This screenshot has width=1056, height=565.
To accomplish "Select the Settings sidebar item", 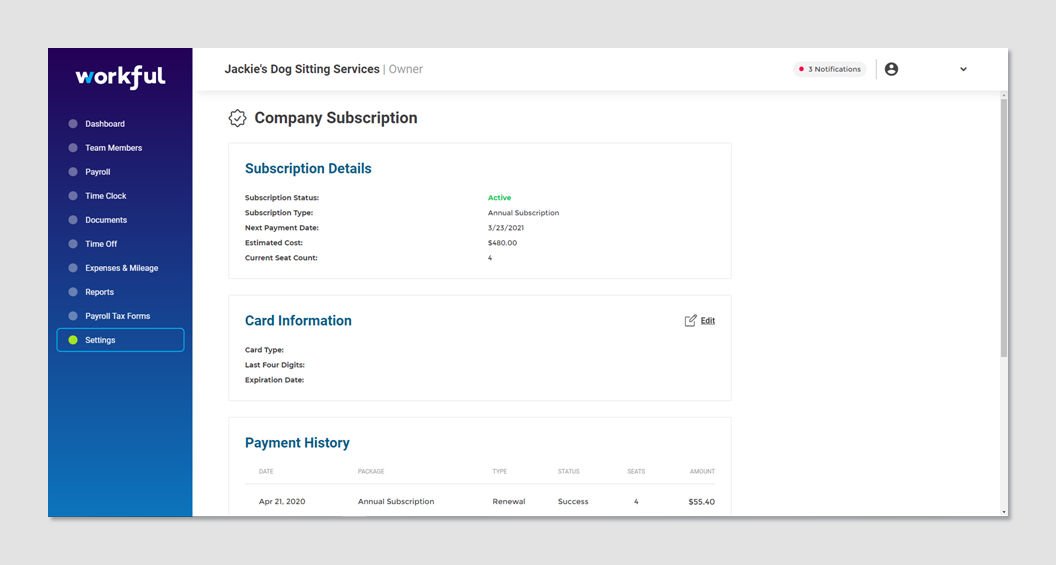I will pos(120,340).
